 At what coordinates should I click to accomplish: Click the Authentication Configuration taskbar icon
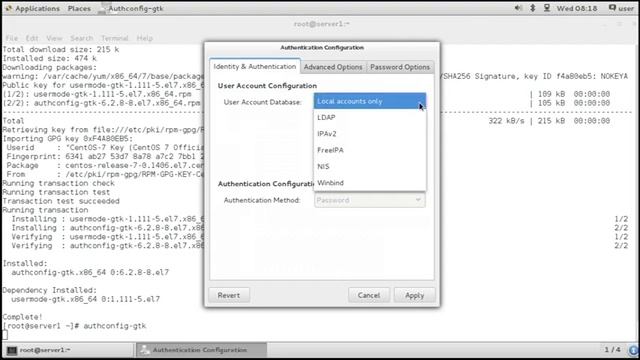144,350
